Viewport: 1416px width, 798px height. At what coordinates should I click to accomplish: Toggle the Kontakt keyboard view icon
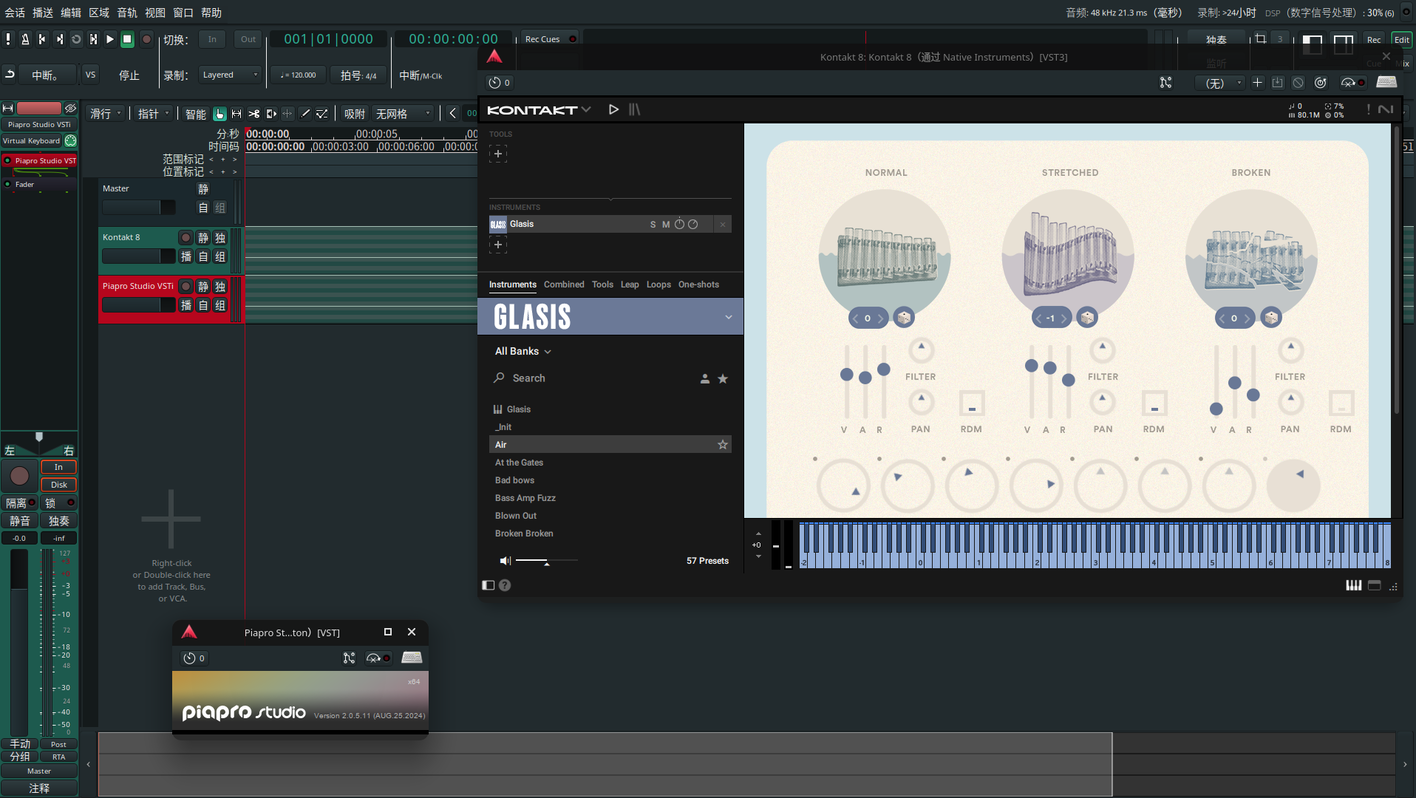1354,585
